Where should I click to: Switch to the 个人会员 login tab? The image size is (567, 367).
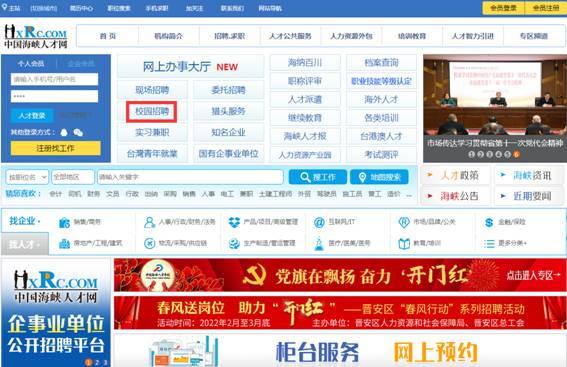[31, 64]
